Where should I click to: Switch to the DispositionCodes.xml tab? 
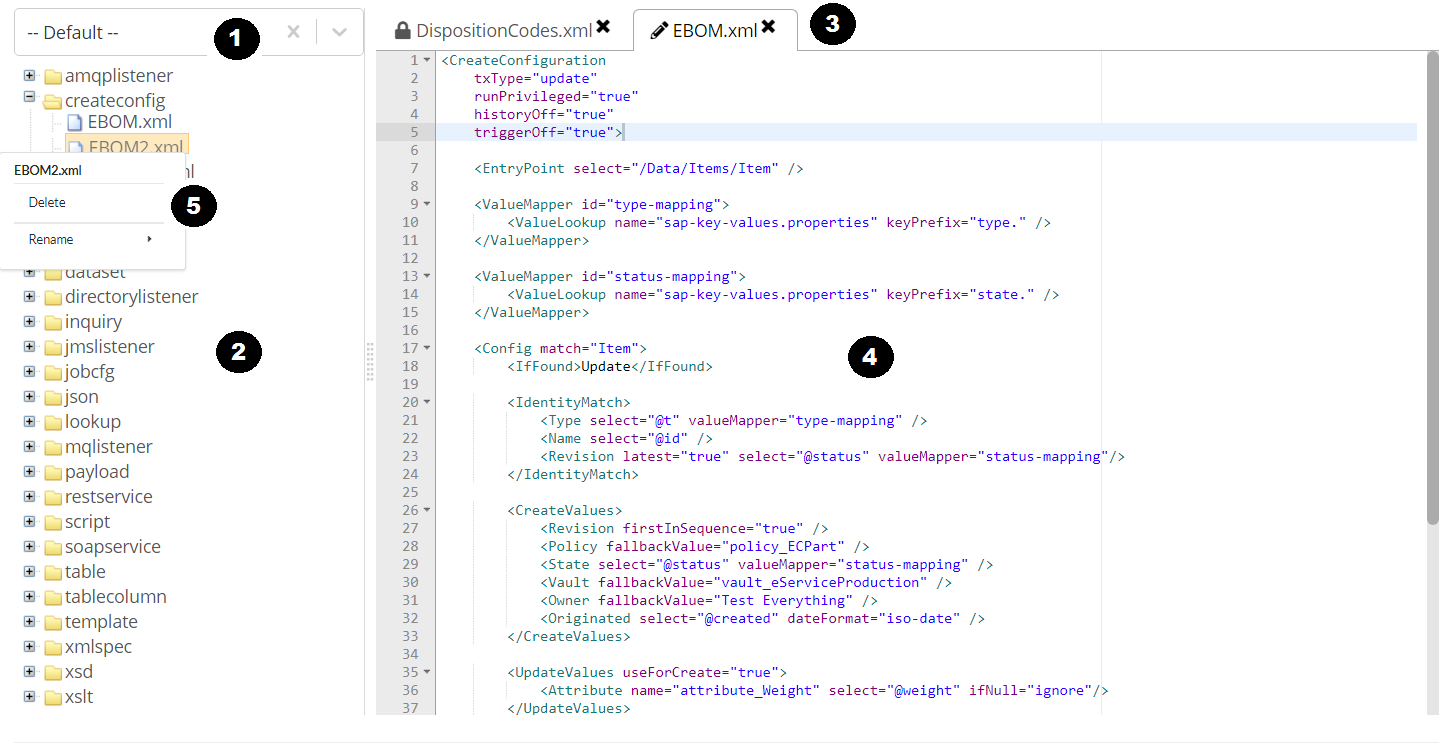point(503,30)
